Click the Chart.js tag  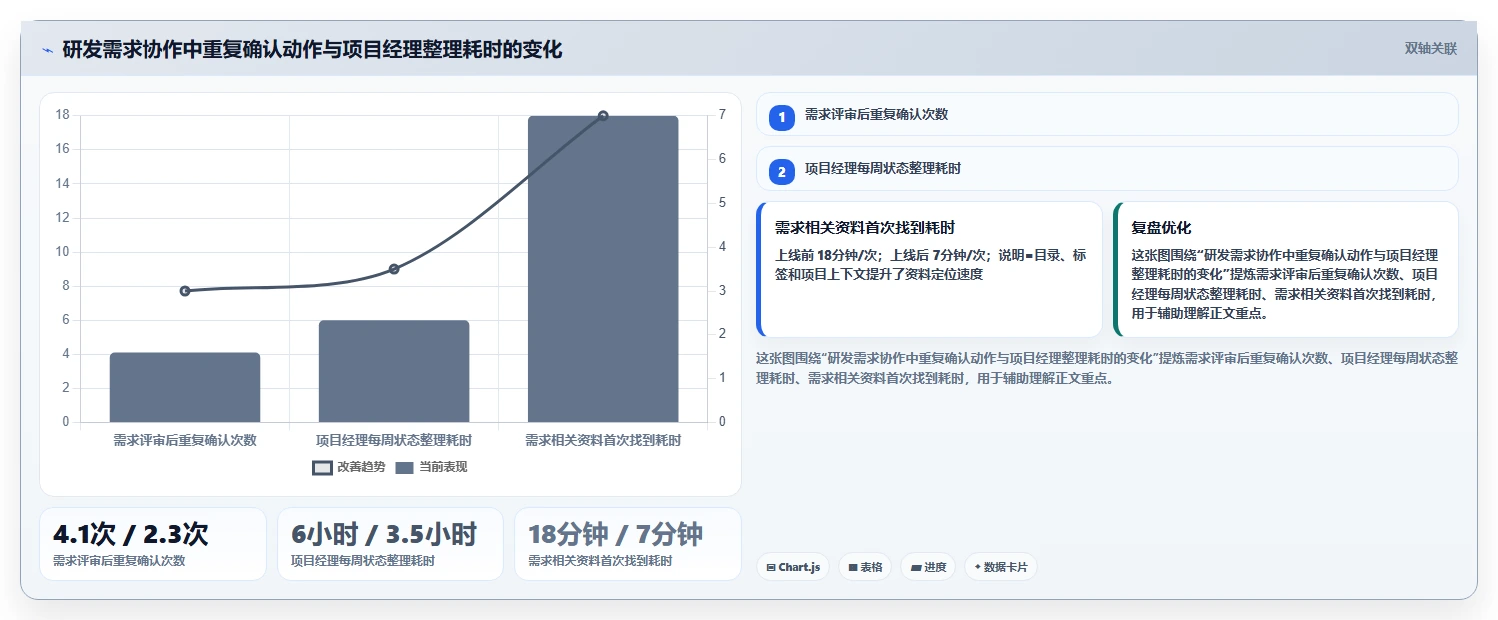793,567
